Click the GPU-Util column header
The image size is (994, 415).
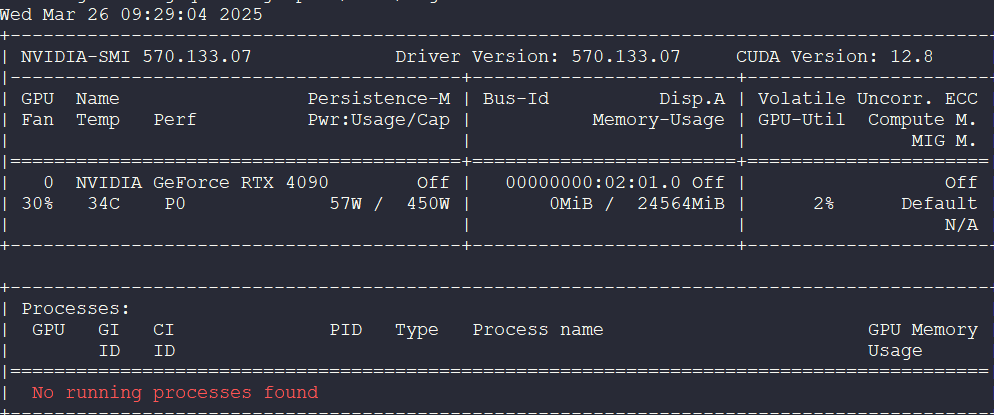pos(801,120)
